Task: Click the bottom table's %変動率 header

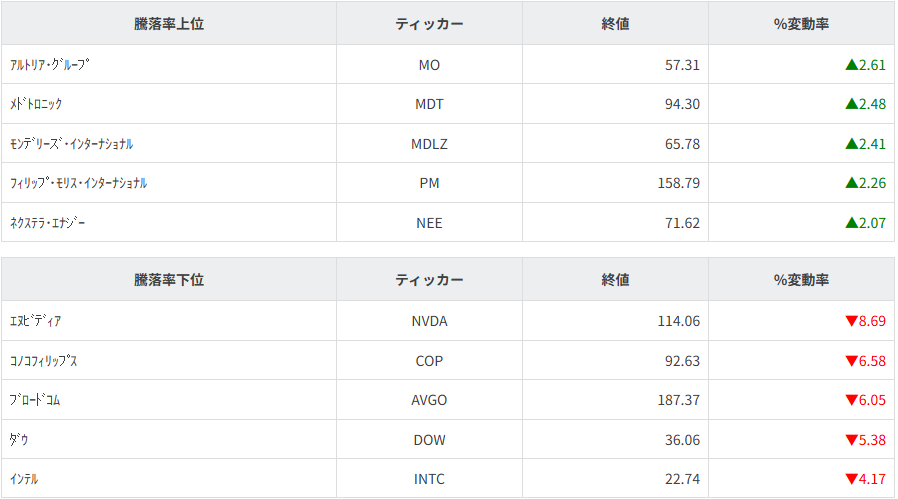Action: click(x=801, y=280)
